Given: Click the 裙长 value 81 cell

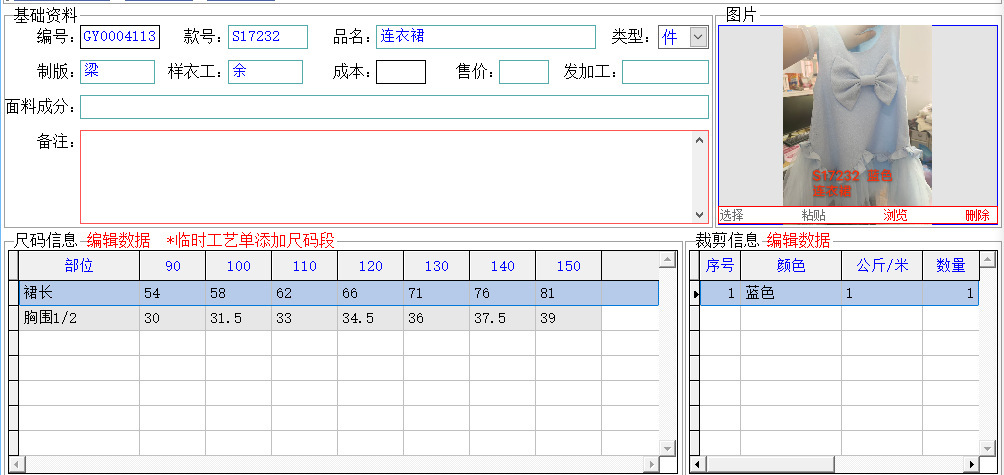Looking at the screenshot, I should pos(569,293).
